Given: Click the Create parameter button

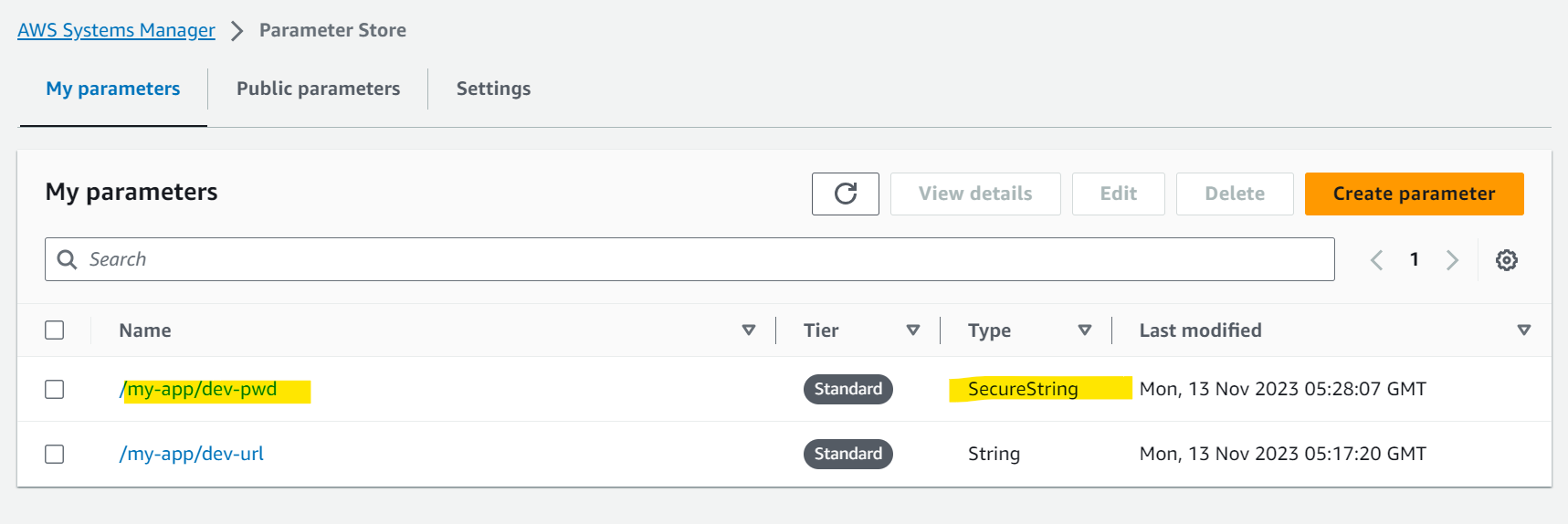Looking at the screenshot, I should (x=1414, y=194).
